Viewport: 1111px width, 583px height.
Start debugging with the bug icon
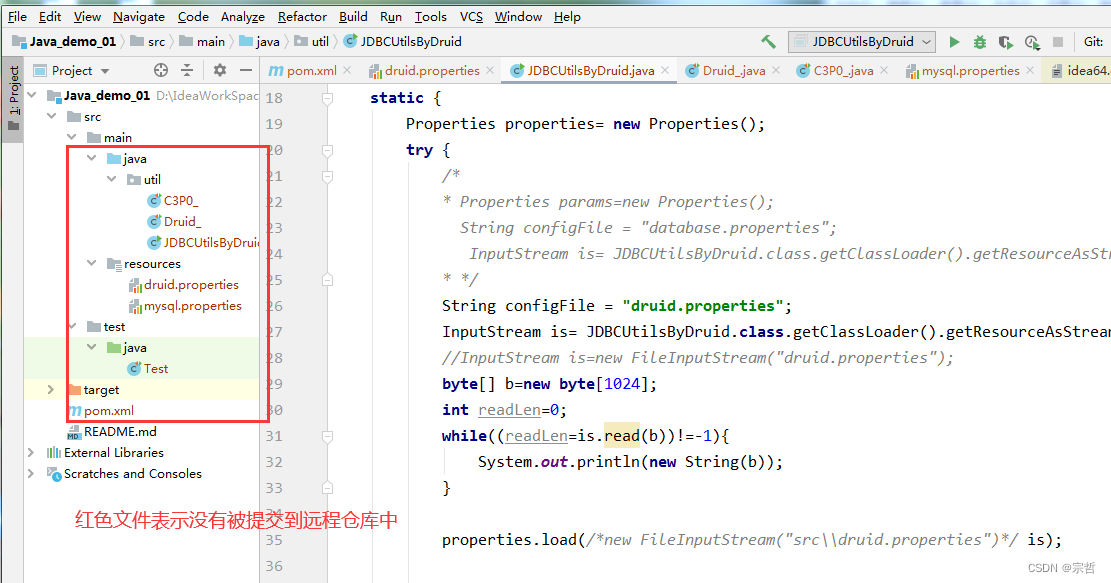point(980,42)
